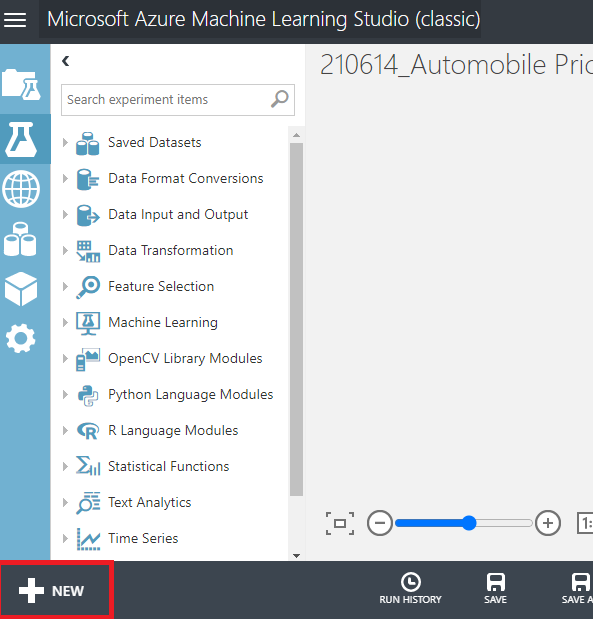Open the Settings gear sidebar icon
This screenshot has height=619, width=593.
pyautogui.click(x=21, y=338)
